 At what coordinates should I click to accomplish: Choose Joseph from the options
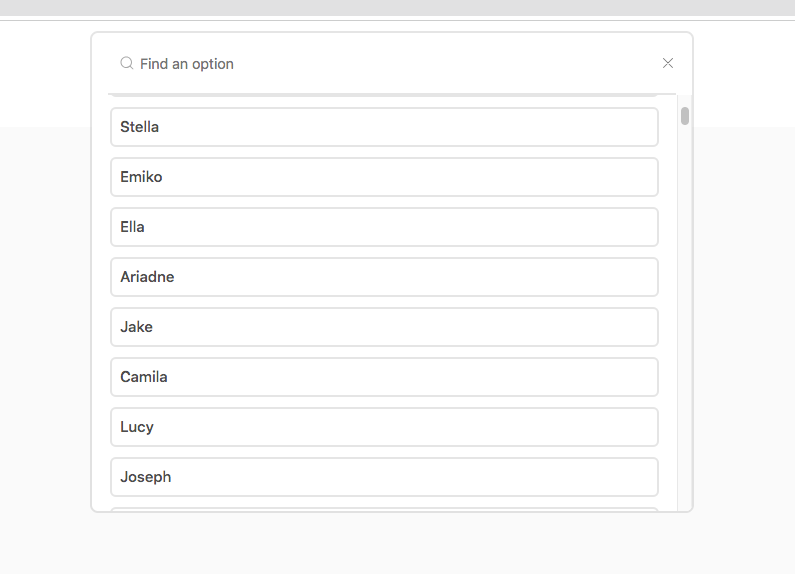pyautogui.click(x=384, y=477)
